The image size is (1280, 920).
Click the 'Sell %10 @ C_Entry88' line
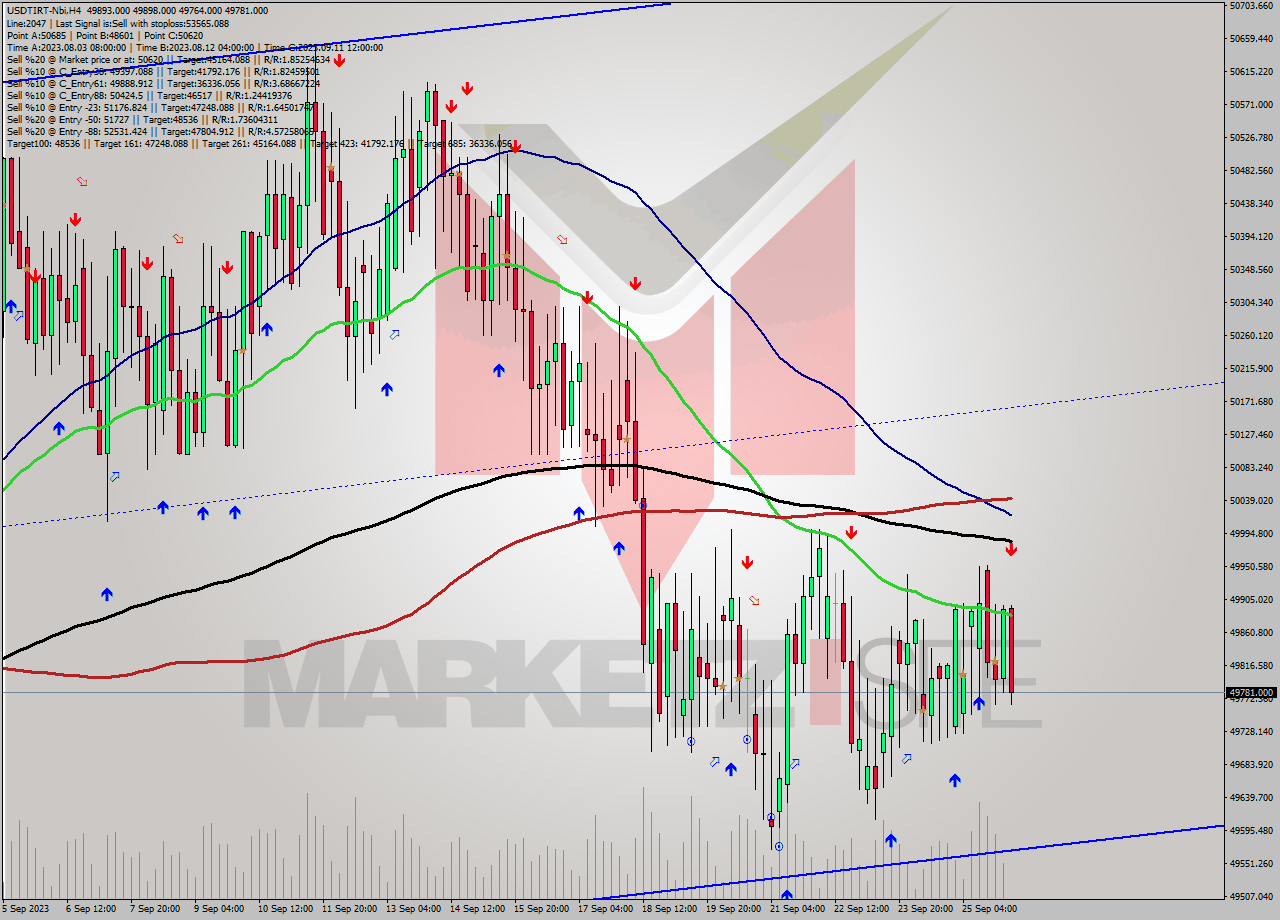click(149, 95)
